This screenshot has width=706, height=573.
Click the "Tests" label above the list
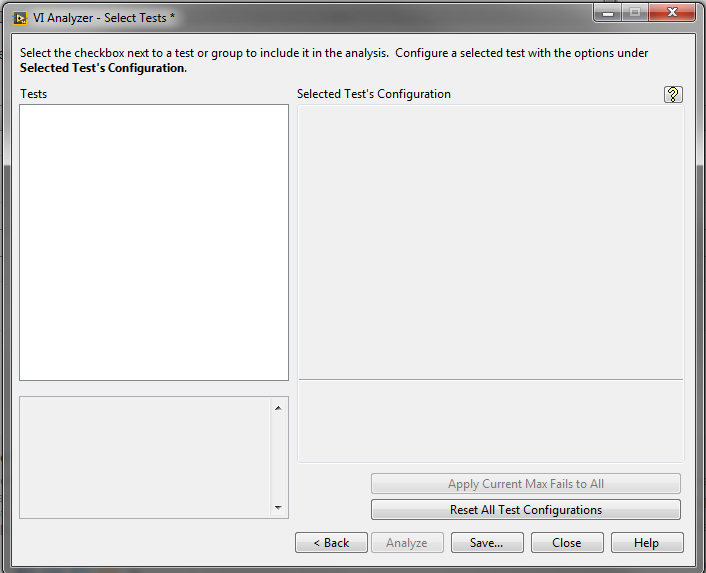pos(34,94)
